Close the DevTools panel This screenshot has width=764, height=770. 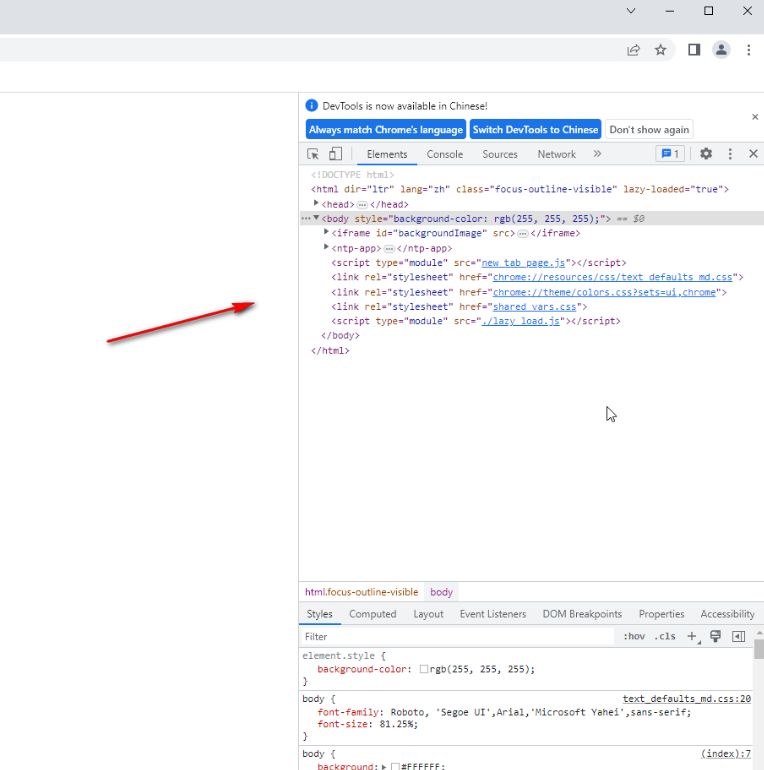click(x=753, y=154)
